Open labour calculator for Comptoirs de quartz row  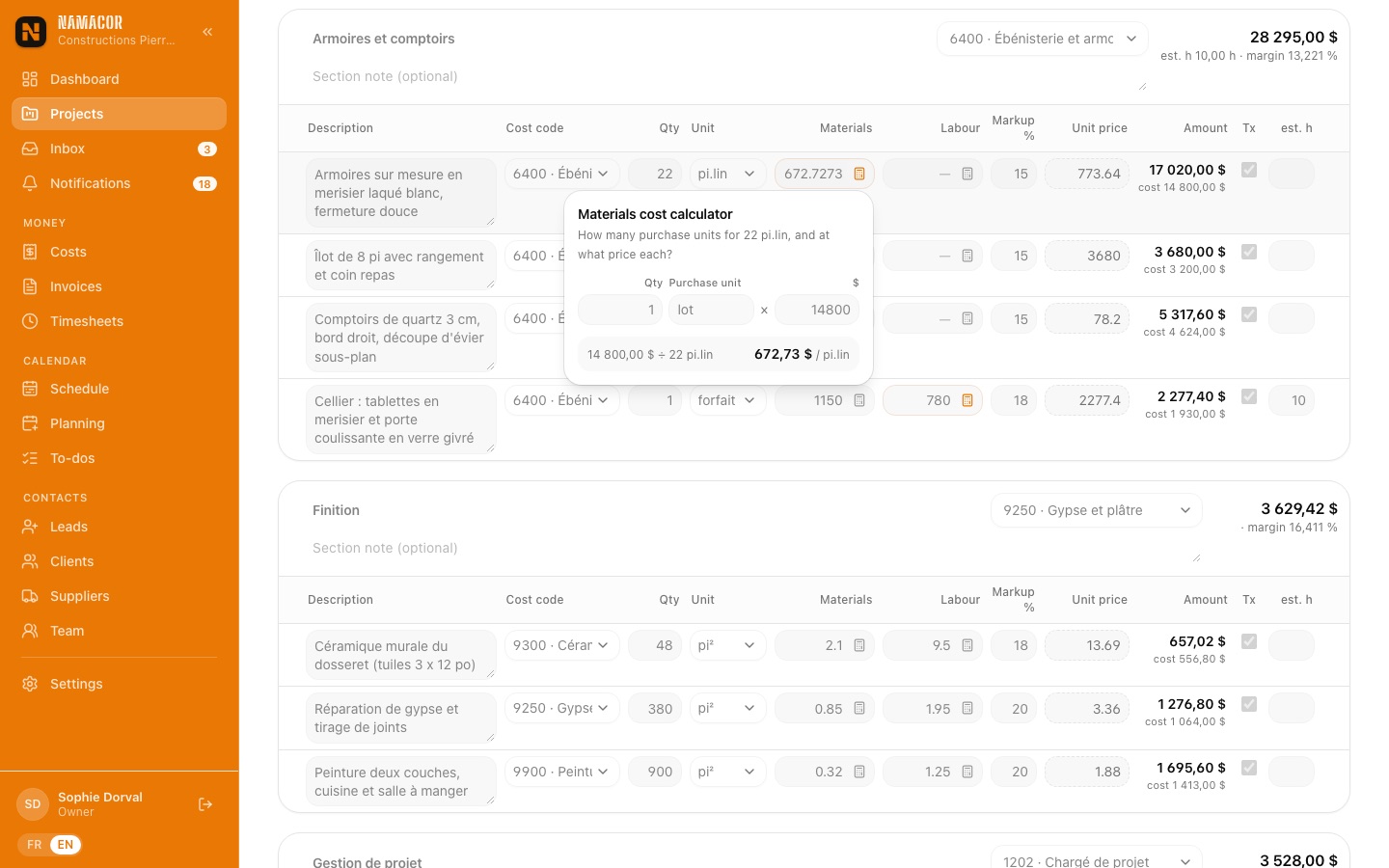[967, 318]
